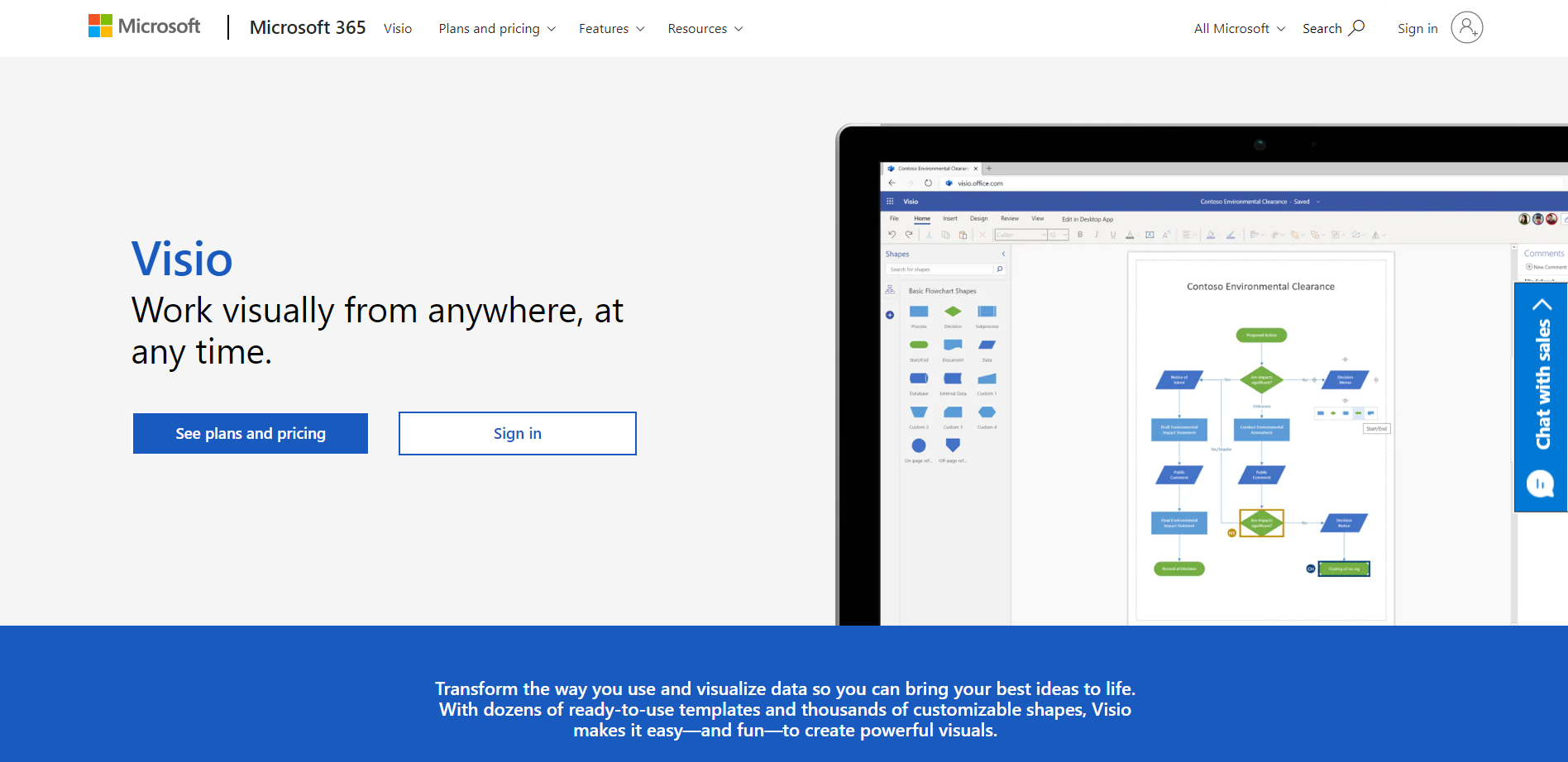The image size is (1568, 762).
Task: Click the Visio laptop hero image
Action: click(1202, 374)
